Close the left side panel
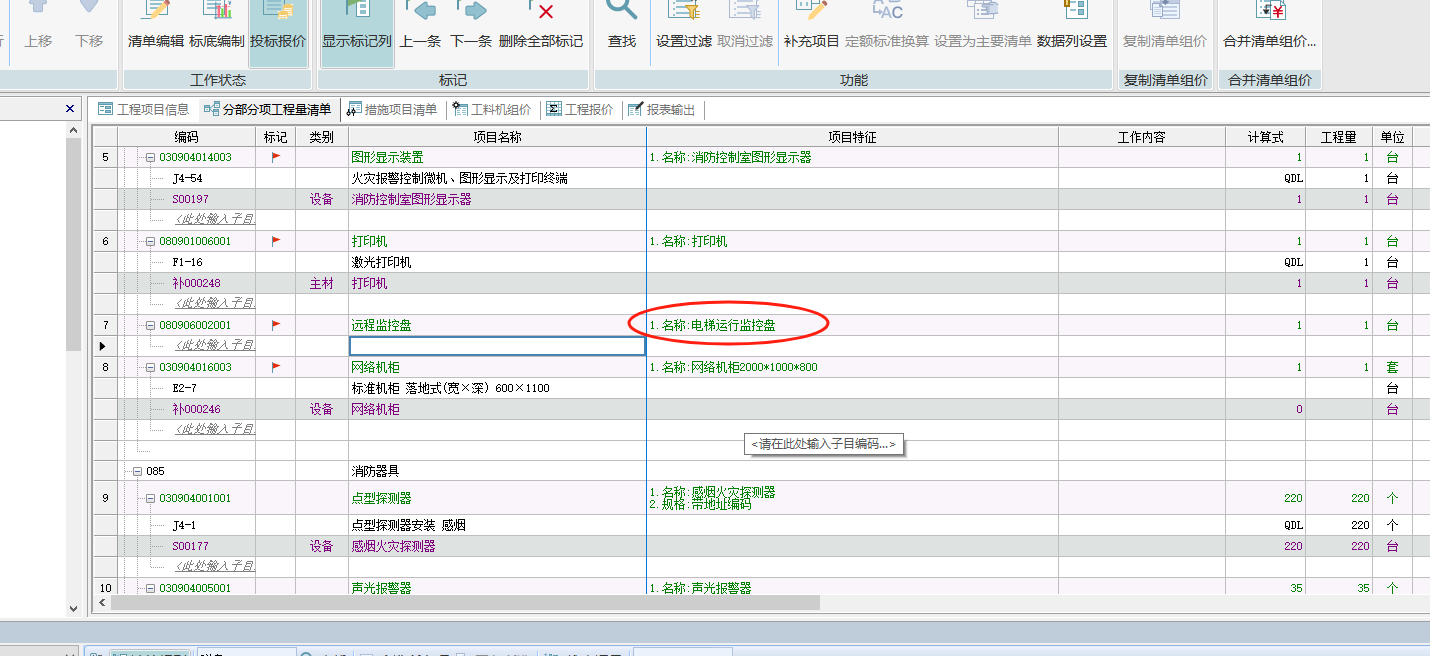Viewport: 1430px width, 656px height. click(70, 108)
